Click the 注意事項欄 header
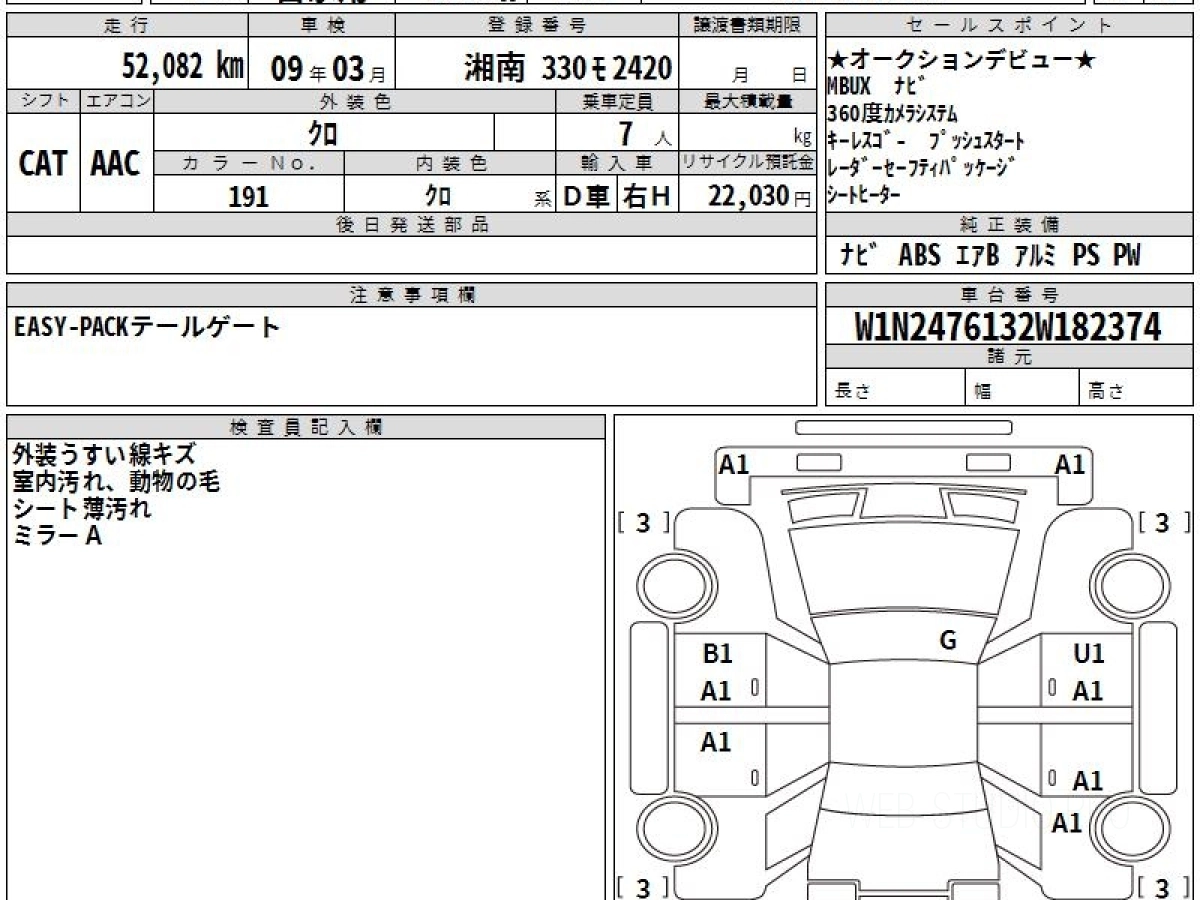This screenshot has width=1200, height=900. pos(411,295)
